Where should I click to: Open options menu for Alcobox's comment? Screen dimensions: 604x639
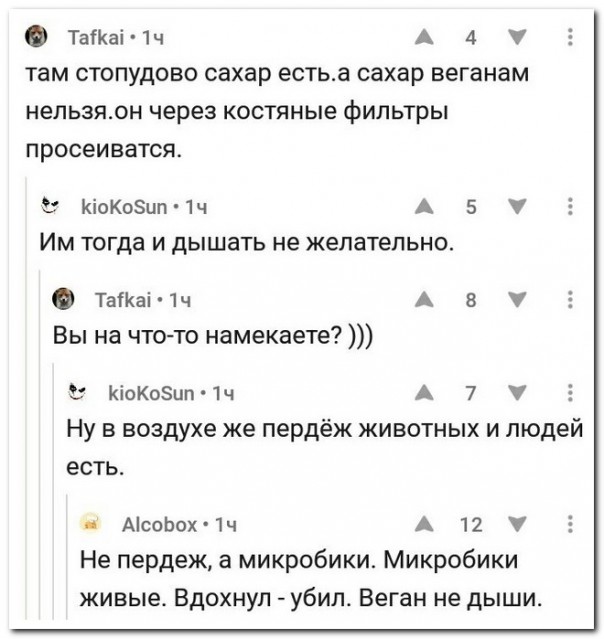570,523
